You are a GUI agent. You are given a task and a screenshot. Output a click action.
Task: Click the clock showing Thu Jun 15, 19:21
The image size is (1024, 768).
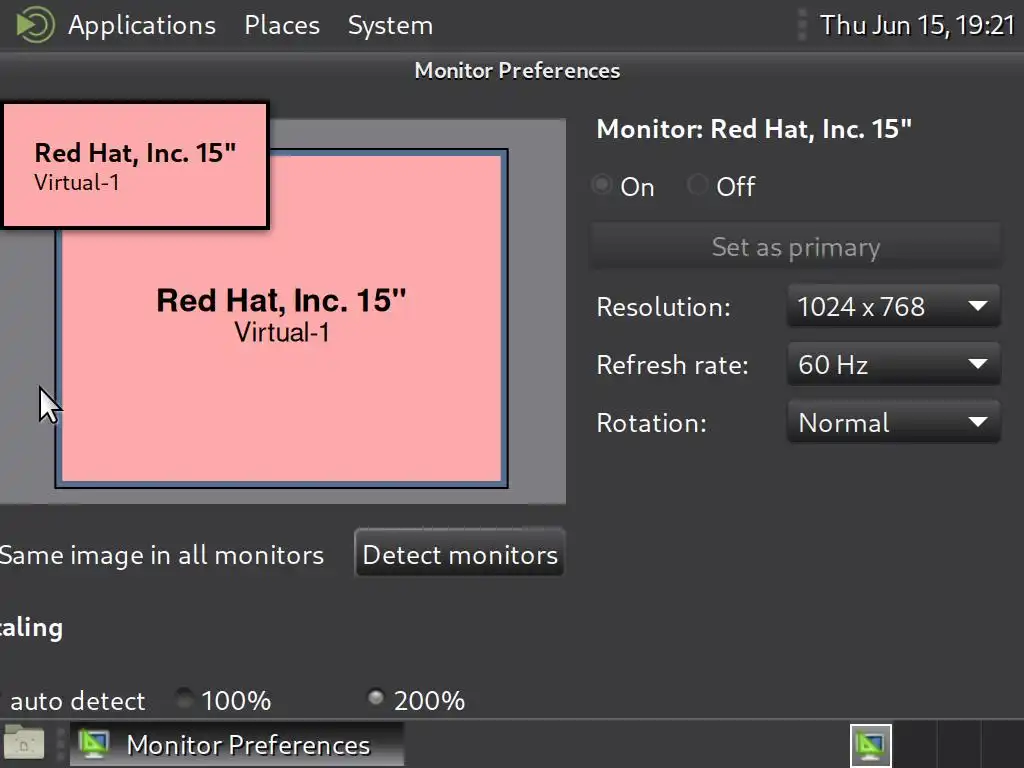(x=917, y=25)
